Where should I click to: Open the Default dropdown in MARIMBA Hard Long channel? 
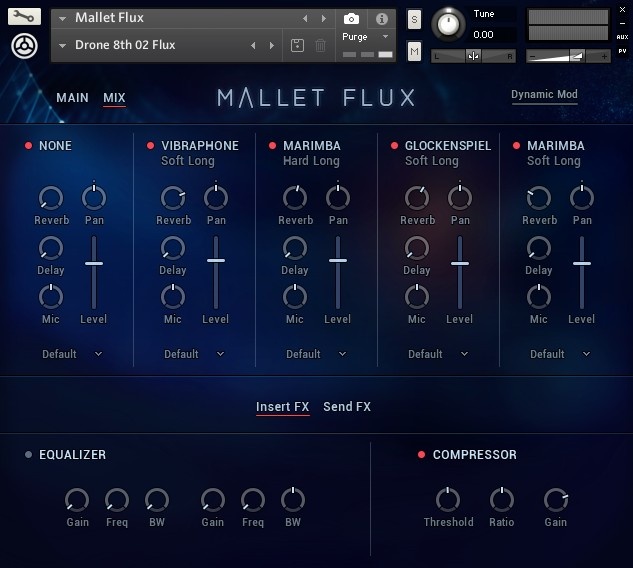(x=316, y=354)
